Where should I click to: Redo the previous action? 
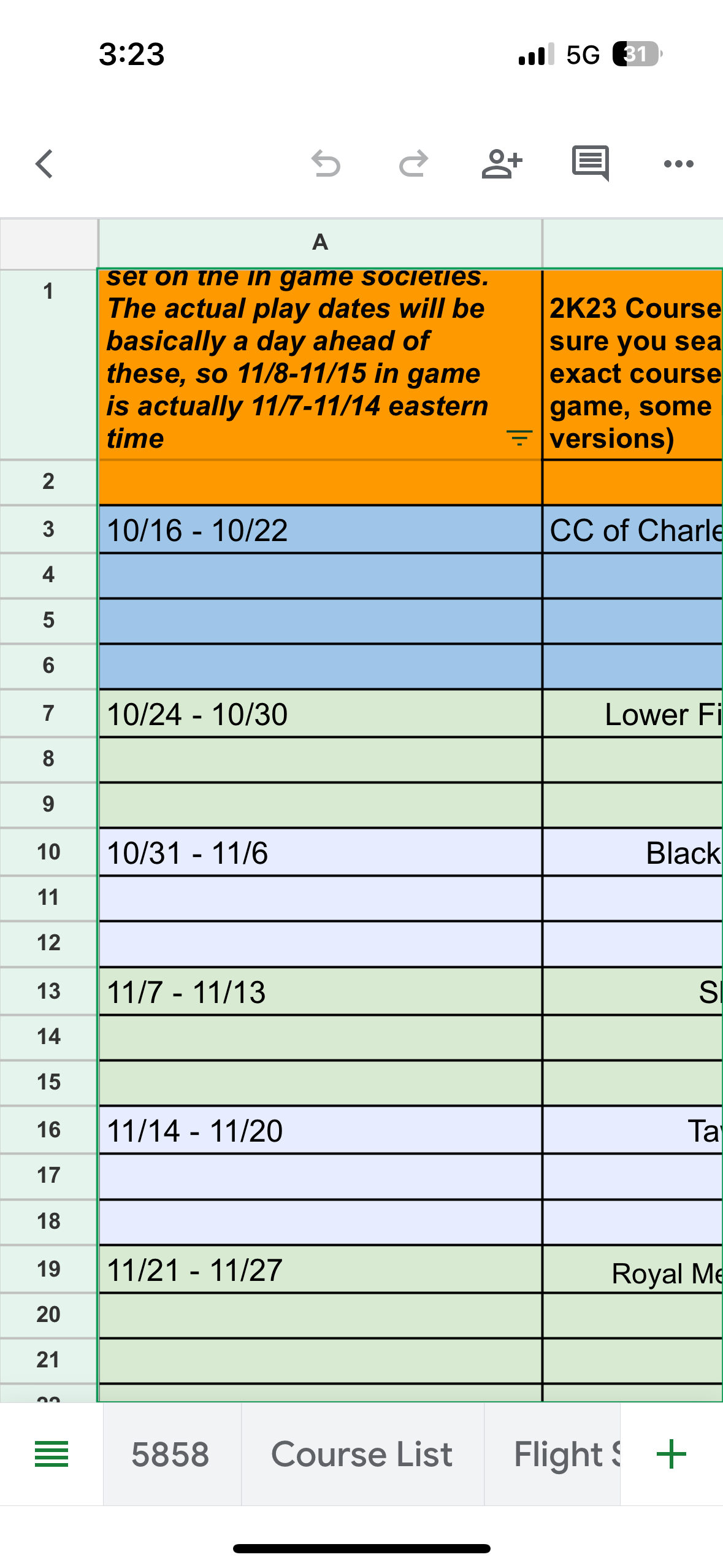[413, 164]
